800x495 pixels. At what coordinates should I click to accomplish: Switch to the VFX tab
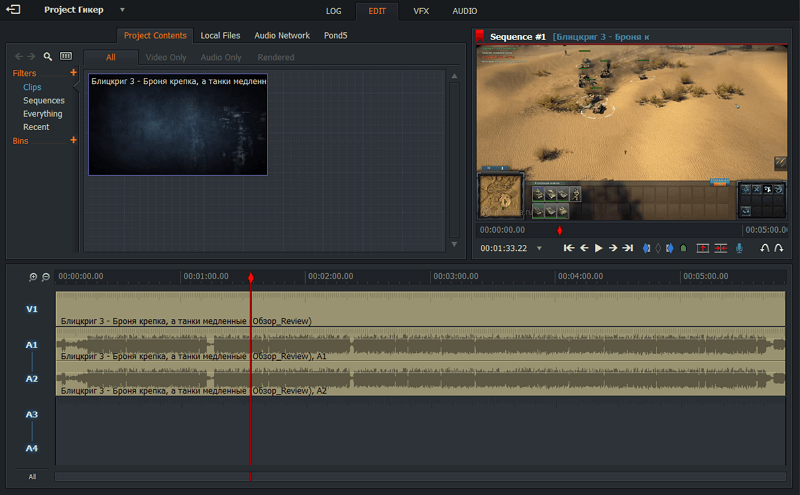(x=421, y=11)
